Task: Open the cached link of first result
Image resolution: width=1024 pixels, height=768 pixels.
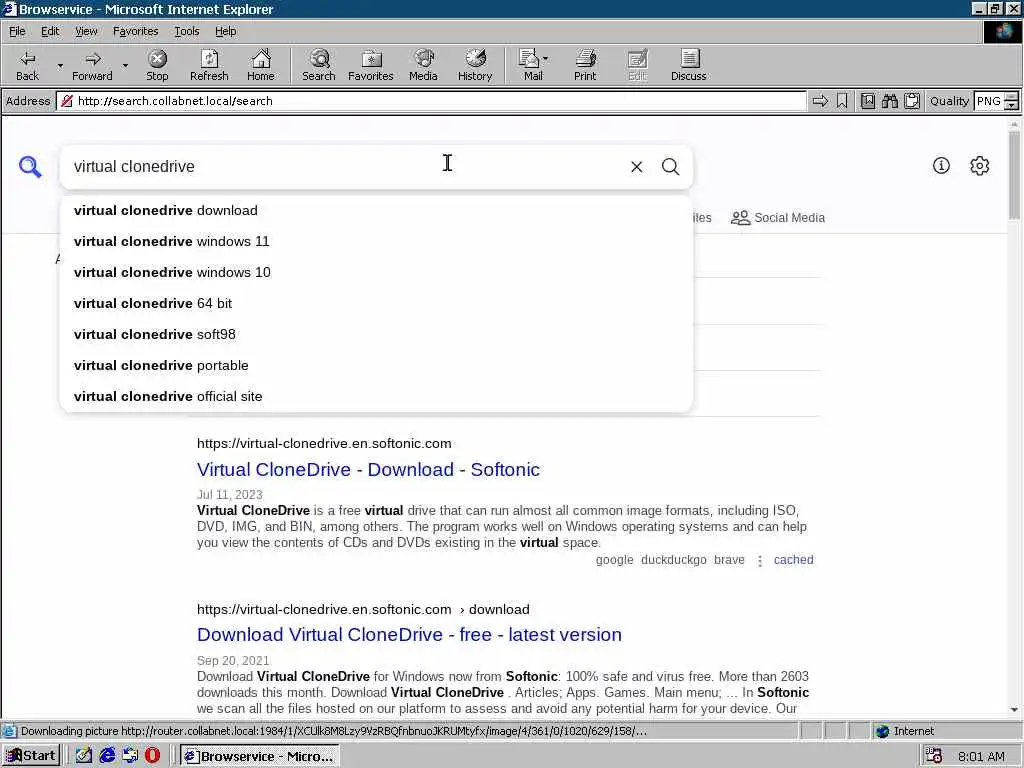Action: [x=793, y=560]
